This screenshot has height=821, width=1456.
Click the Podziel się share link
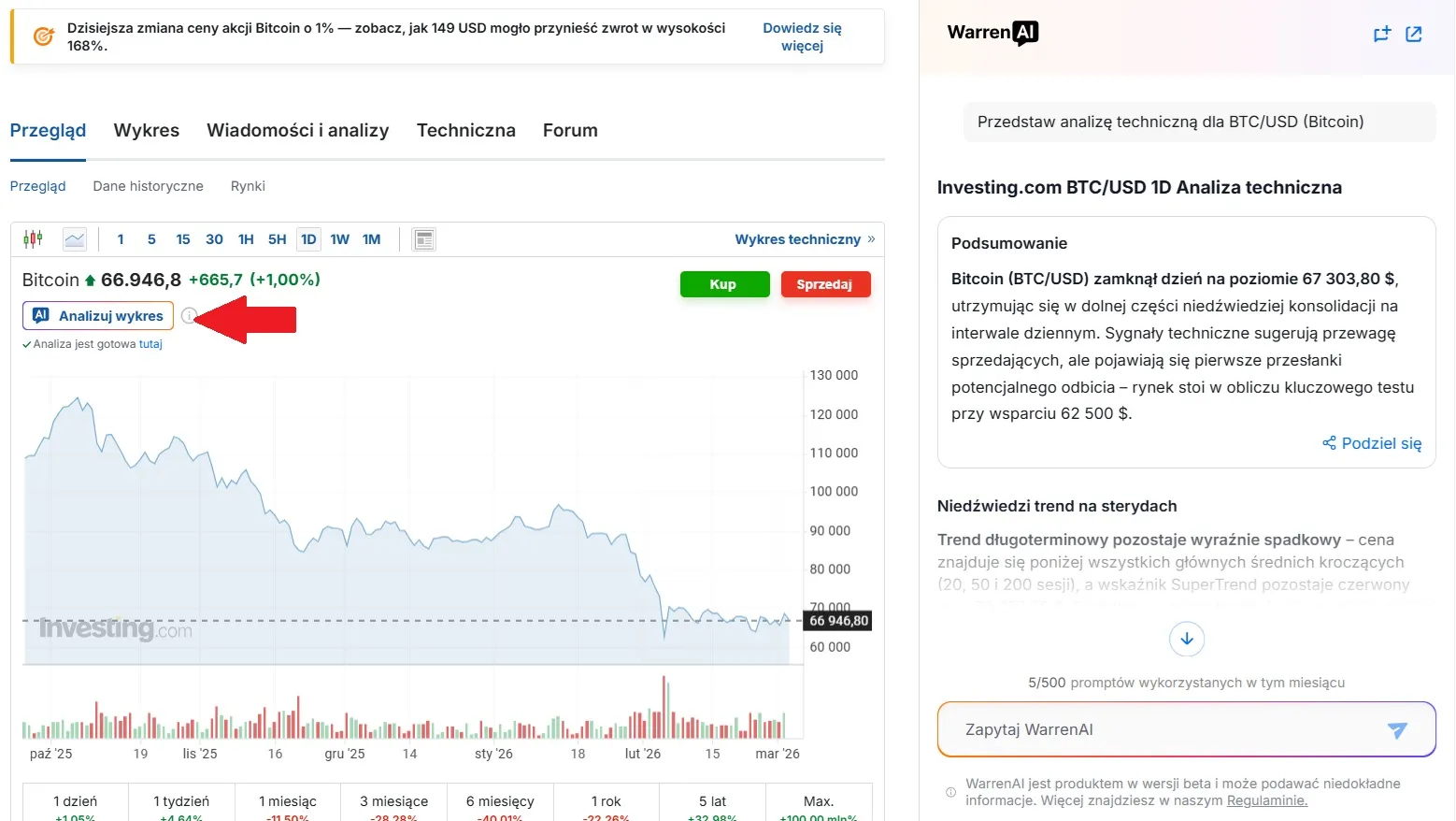pyautogui.click(x=1372, y=443)
